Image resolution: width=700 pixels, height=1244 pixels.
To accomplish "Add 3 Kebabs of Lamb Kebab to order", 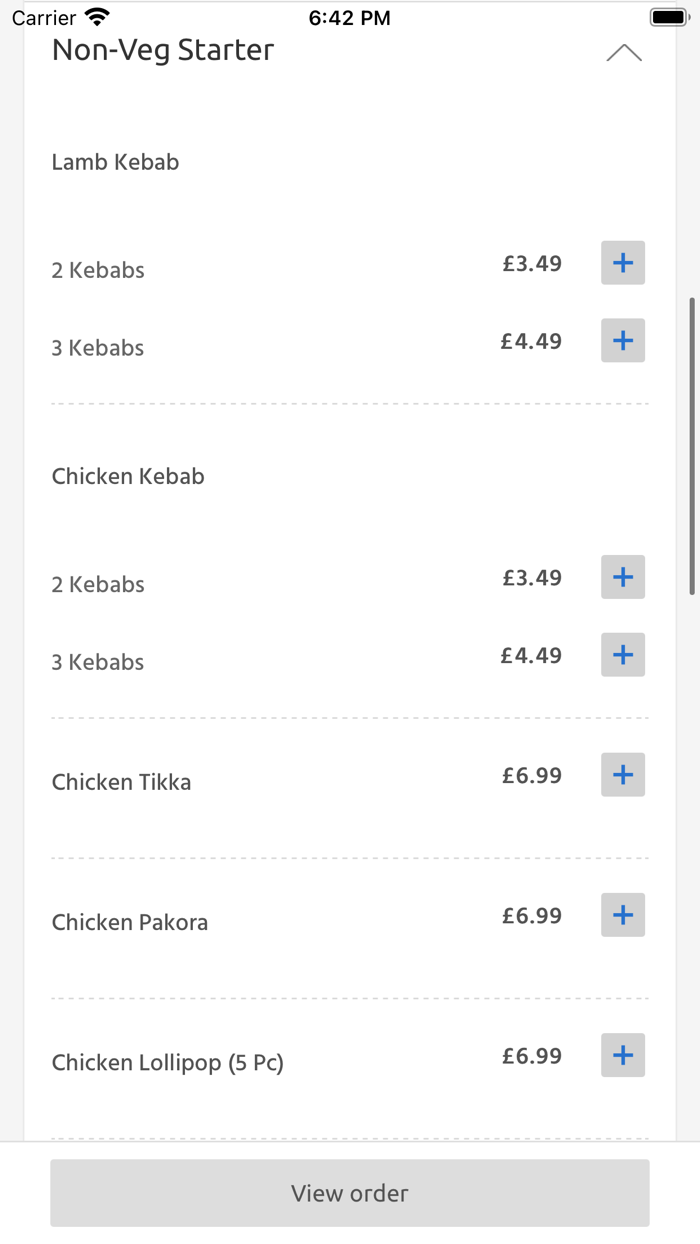I will pos(622,340).
